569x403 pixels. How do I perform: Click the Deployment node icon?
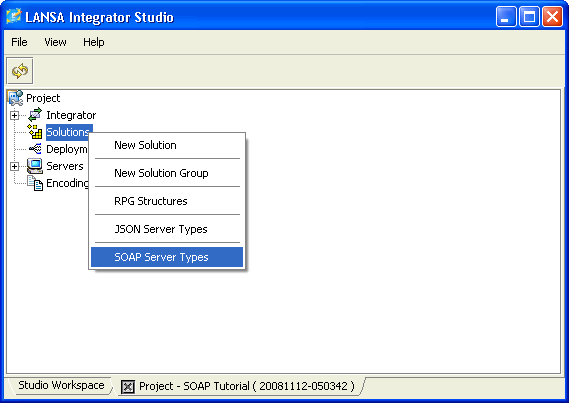click(x=35, y=149)
